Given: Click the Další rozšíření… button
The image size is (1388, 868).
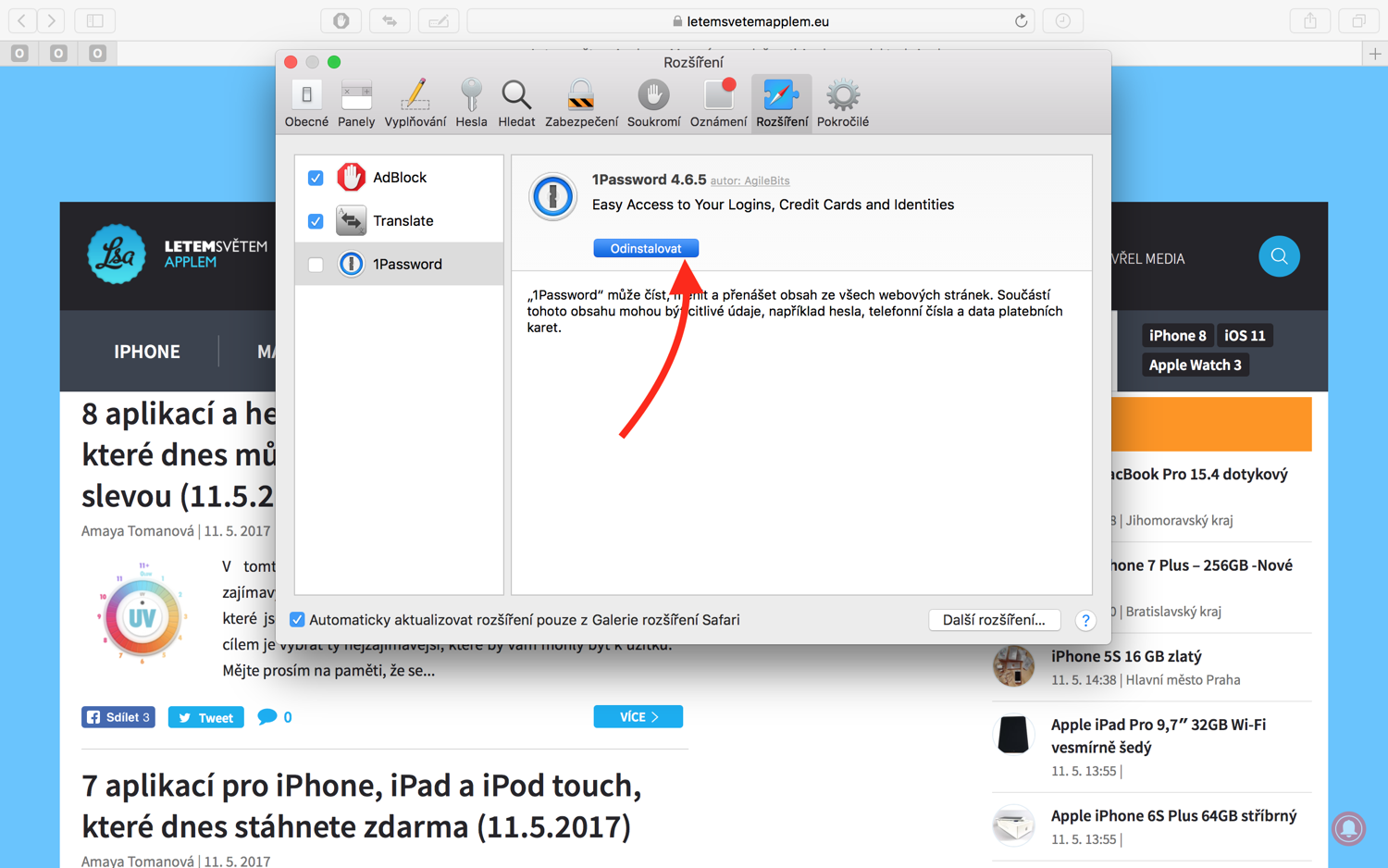Looking at the screenshot, I should click(994, 620).
